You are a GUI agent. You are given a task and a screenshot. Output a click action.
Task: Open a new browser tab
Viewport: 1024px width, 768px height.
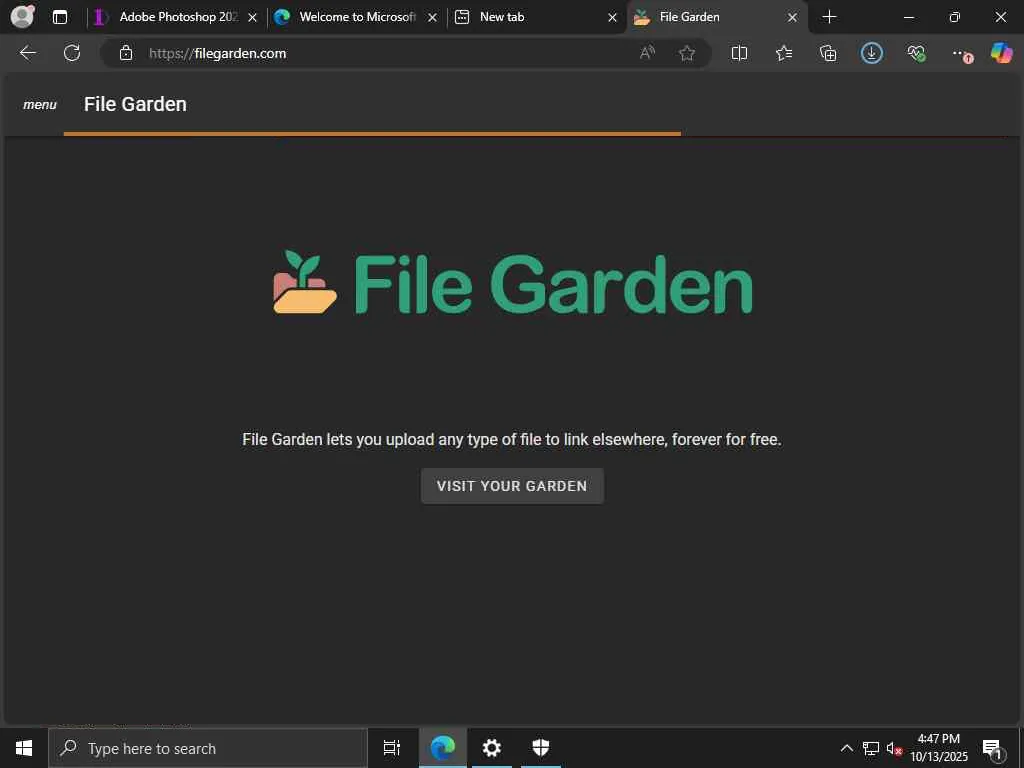829,17
